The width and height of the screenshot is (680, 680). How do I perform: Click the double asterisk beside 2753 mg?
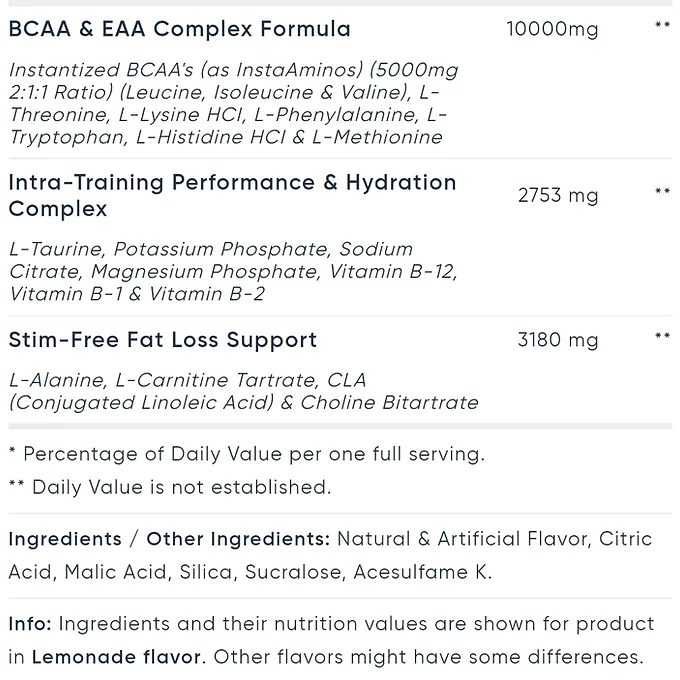tap(662, 192)
